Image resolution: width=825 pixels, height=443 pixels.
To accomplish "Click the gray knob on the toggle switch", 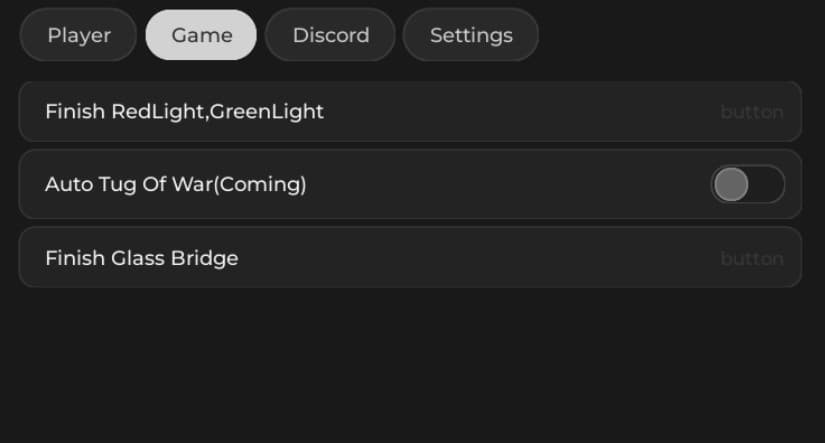I will (732, 184).
